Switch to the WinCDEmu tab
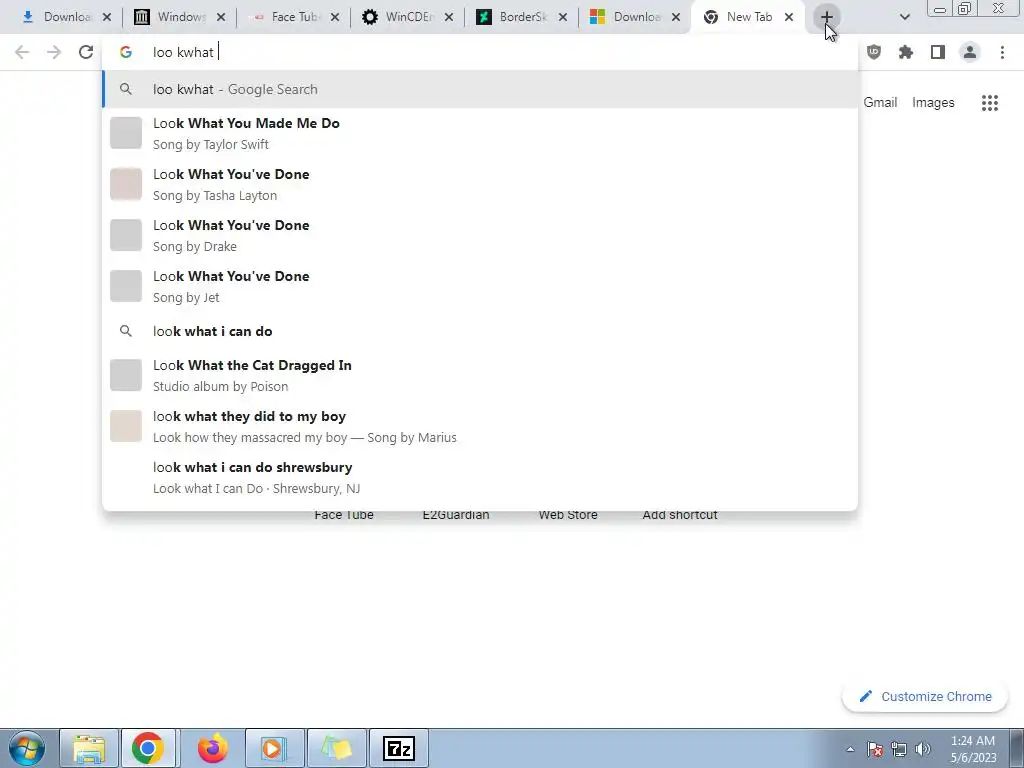 pyautogui.click(x=401, y=17)
